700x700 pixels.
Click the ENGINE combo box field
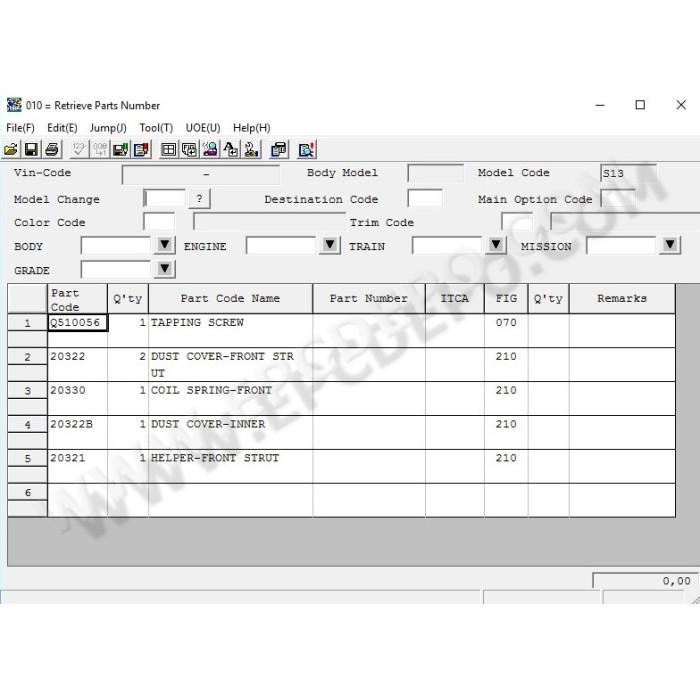point(282,245)
